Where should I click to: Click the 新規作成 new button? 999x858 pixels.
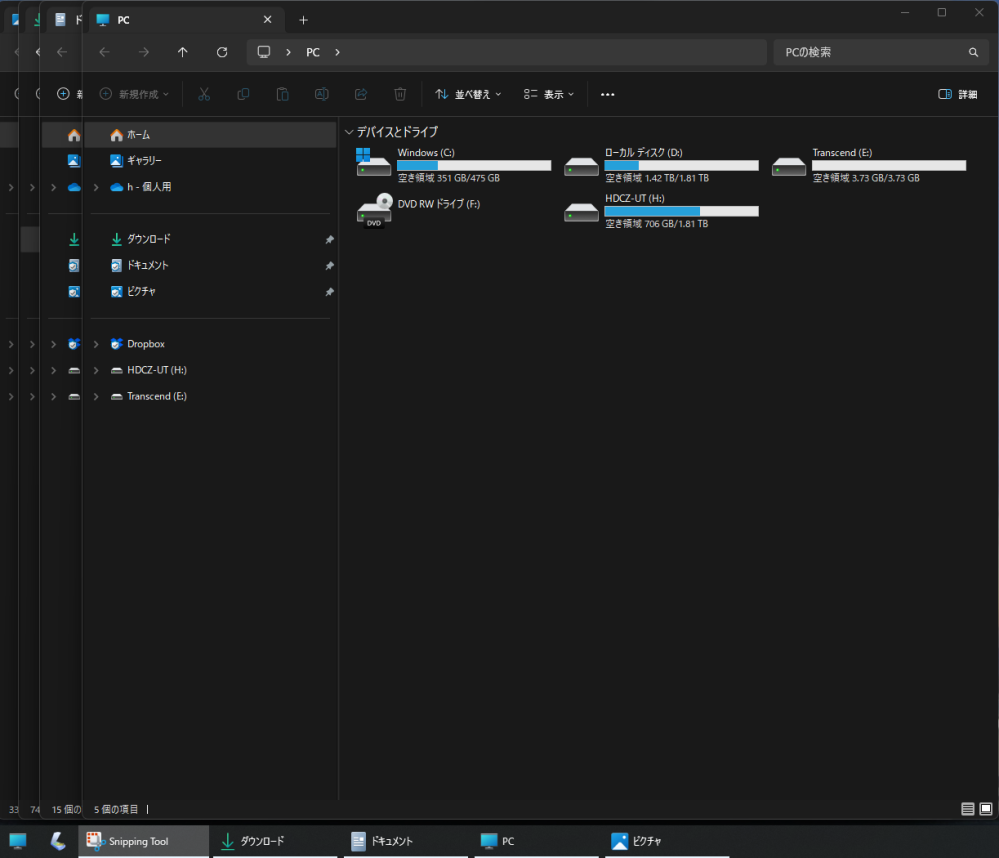[x=134, y=94]
